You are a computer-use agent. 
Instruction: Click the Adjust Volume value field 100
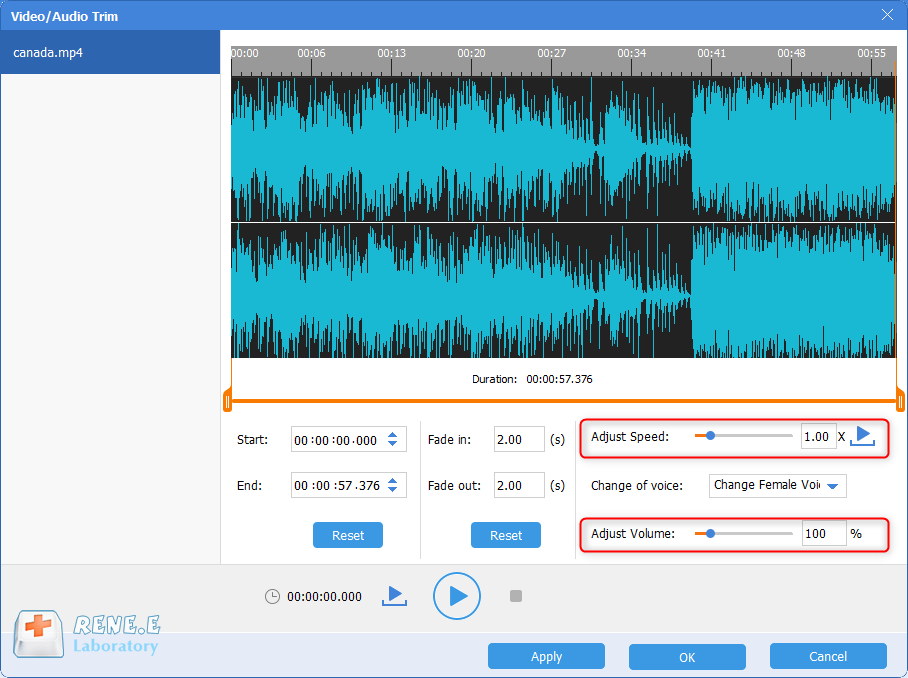(823, 533)
